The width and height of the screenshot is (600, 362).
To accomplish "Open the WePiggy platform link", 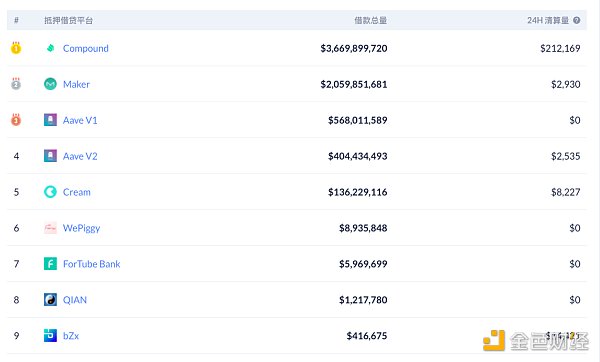I will pyautogui.click(x=82, y=228).
